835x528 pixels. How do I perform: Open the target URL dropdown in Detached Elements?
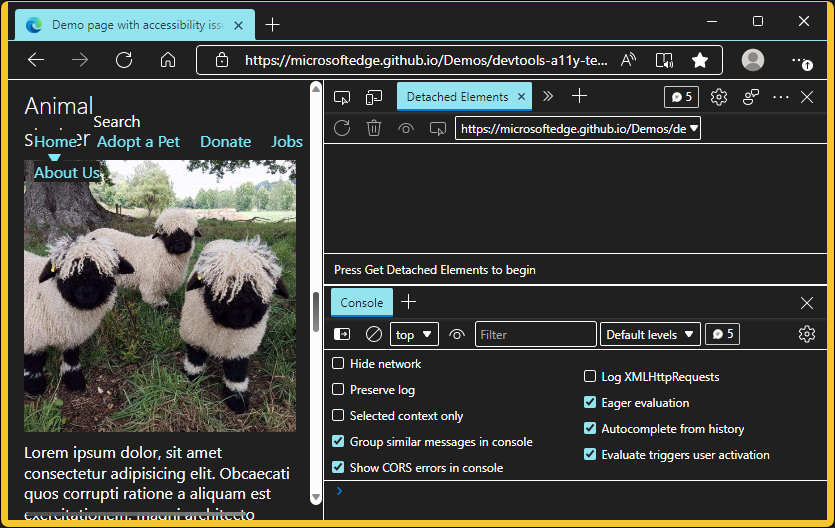578,129
